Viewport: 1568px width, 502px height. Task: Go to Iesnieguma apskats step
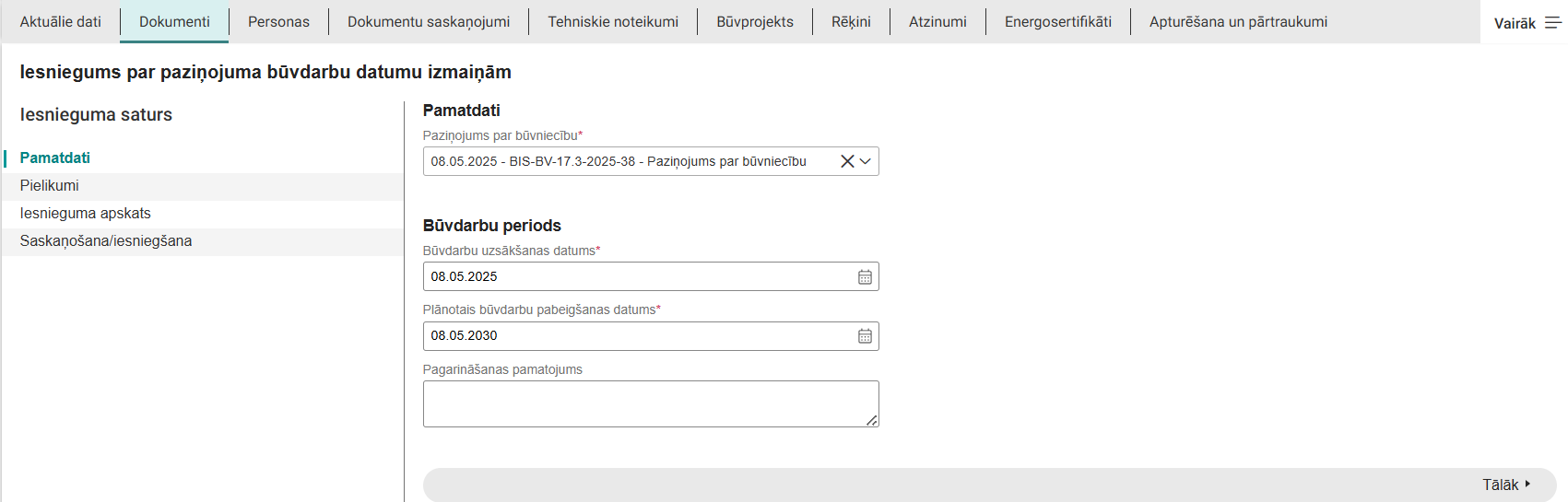coord(86,214)
